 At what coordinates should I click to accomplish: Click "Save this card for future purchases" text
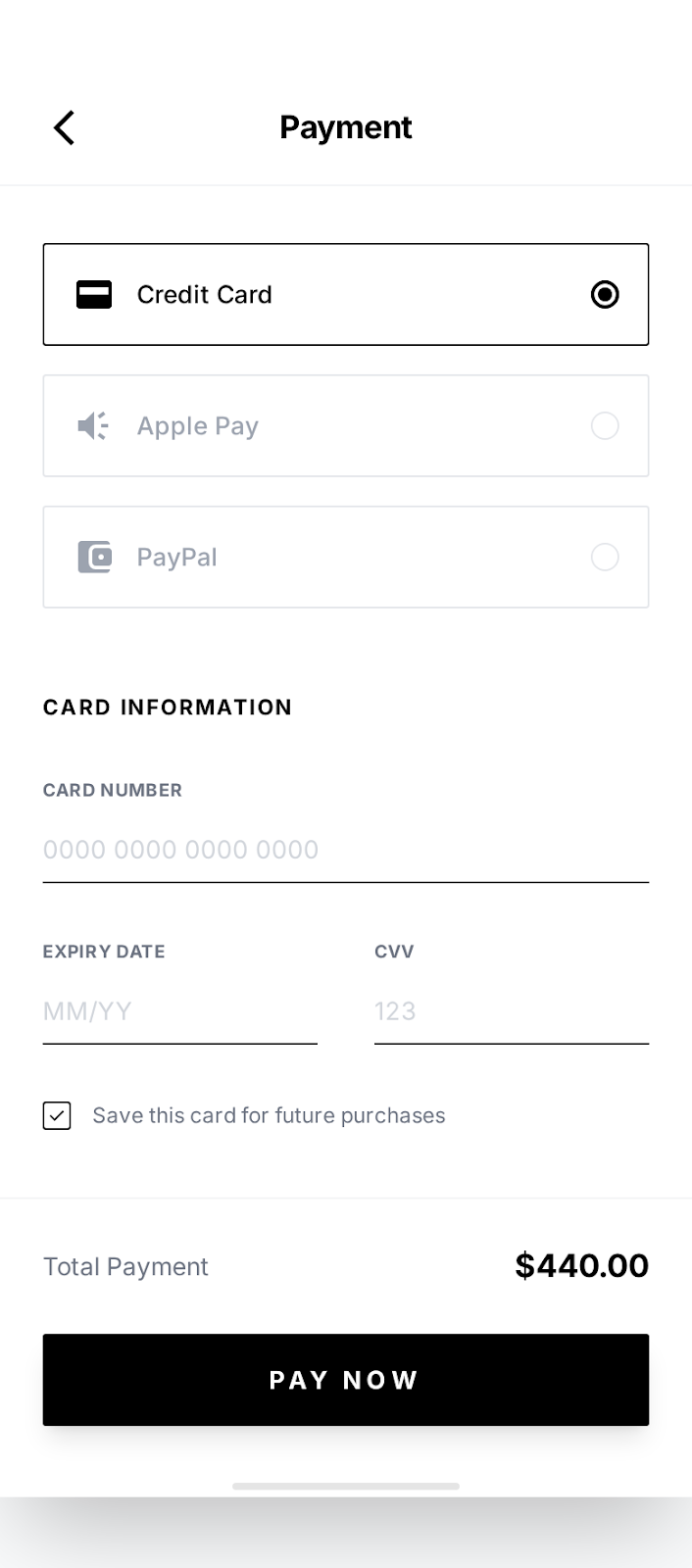click(269, 1116)
